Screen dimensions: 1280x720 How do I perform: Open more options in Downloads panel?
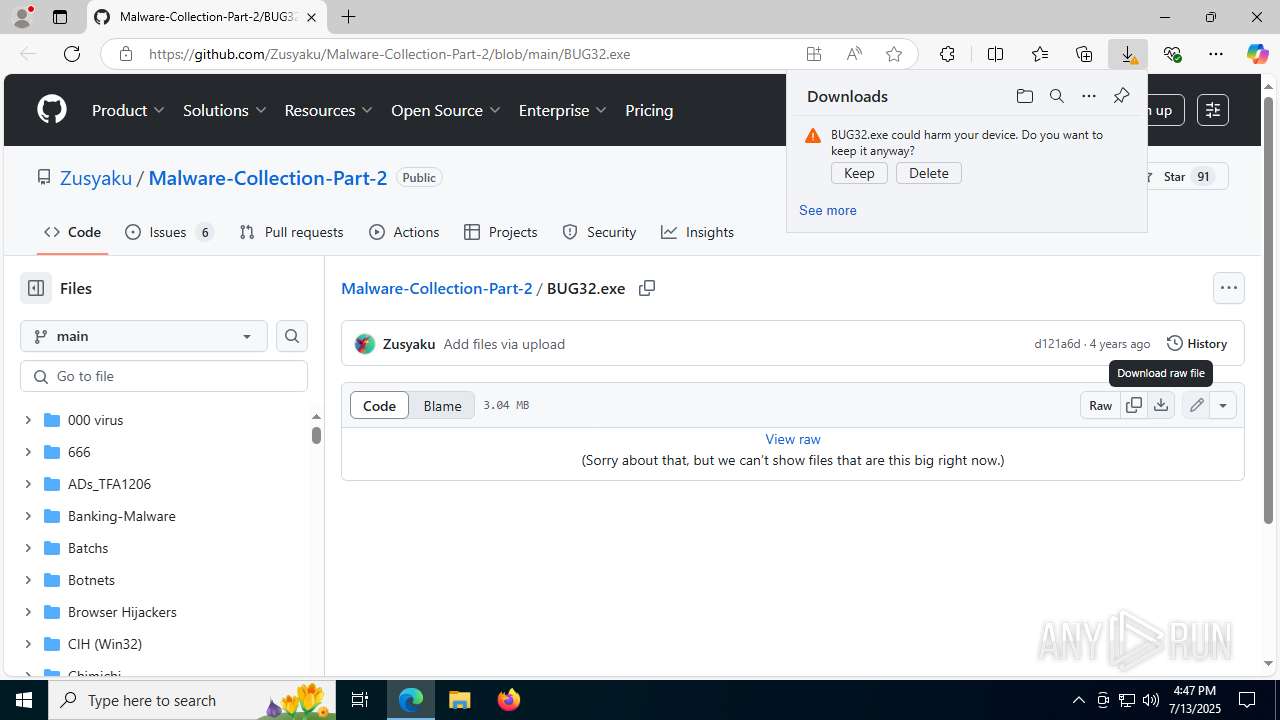point(1089,96)
